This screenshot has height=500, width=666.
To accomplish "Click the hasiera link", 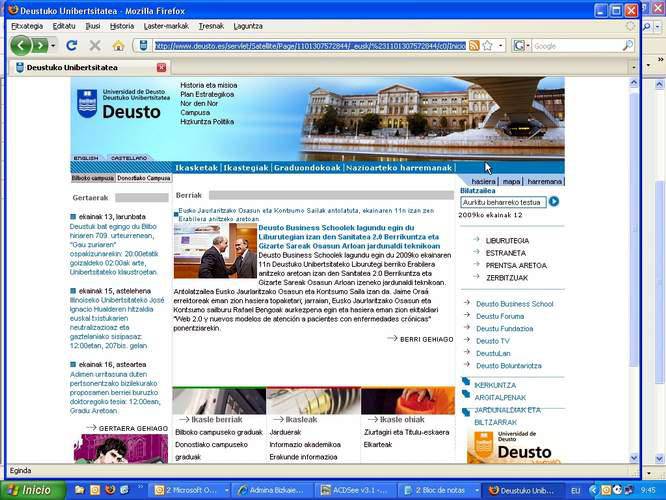I will point(483,181).
